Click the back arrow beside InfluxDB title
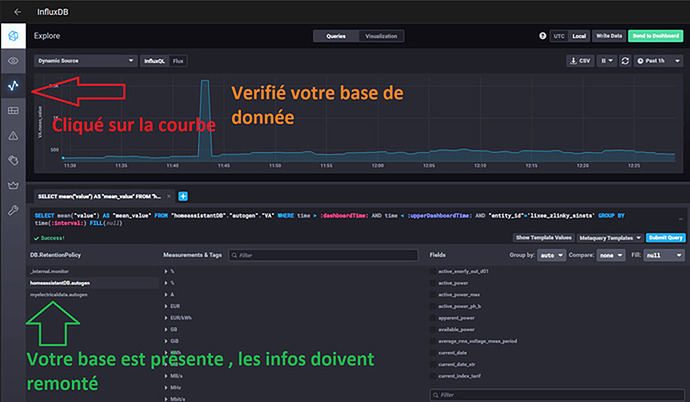 (x=17, y=12)
